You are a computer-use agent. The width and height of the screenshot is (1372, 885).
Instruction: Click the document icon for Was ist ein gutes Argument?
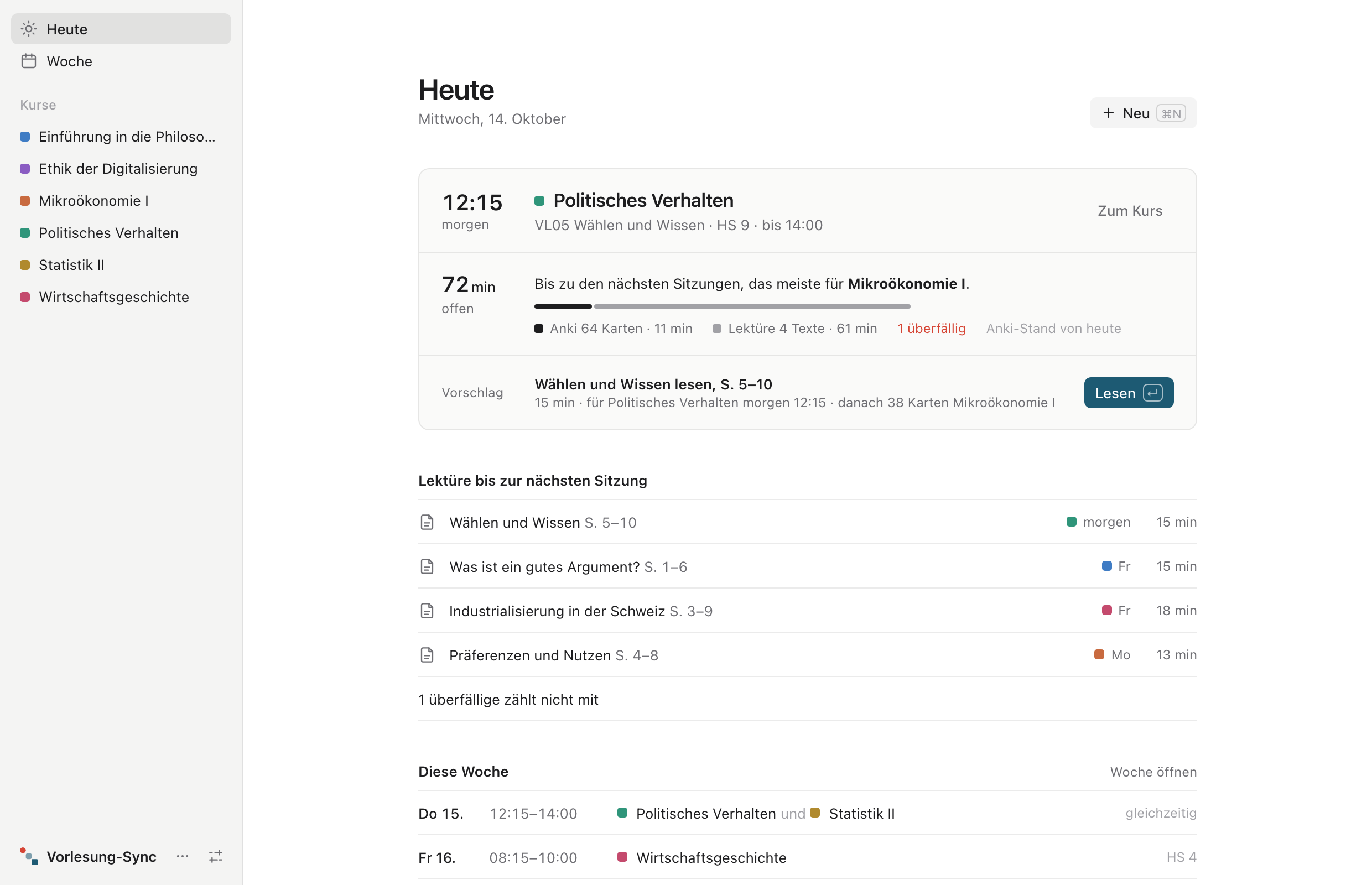pos(427,566)
